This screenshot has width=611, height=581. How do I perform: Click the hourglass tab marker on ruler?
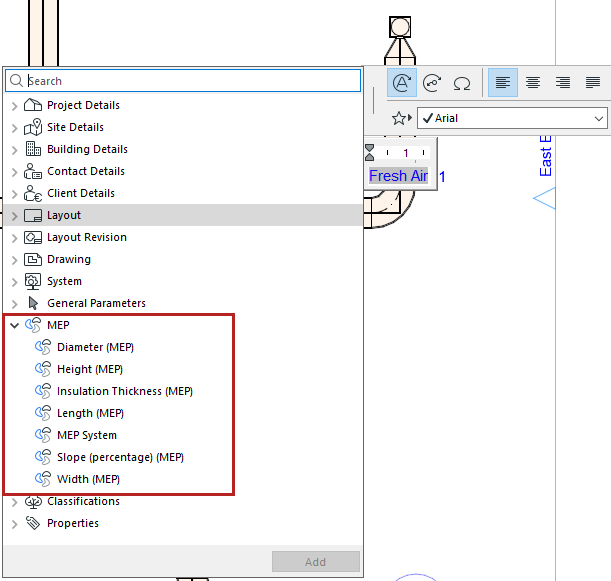click(x=369, y=152)
